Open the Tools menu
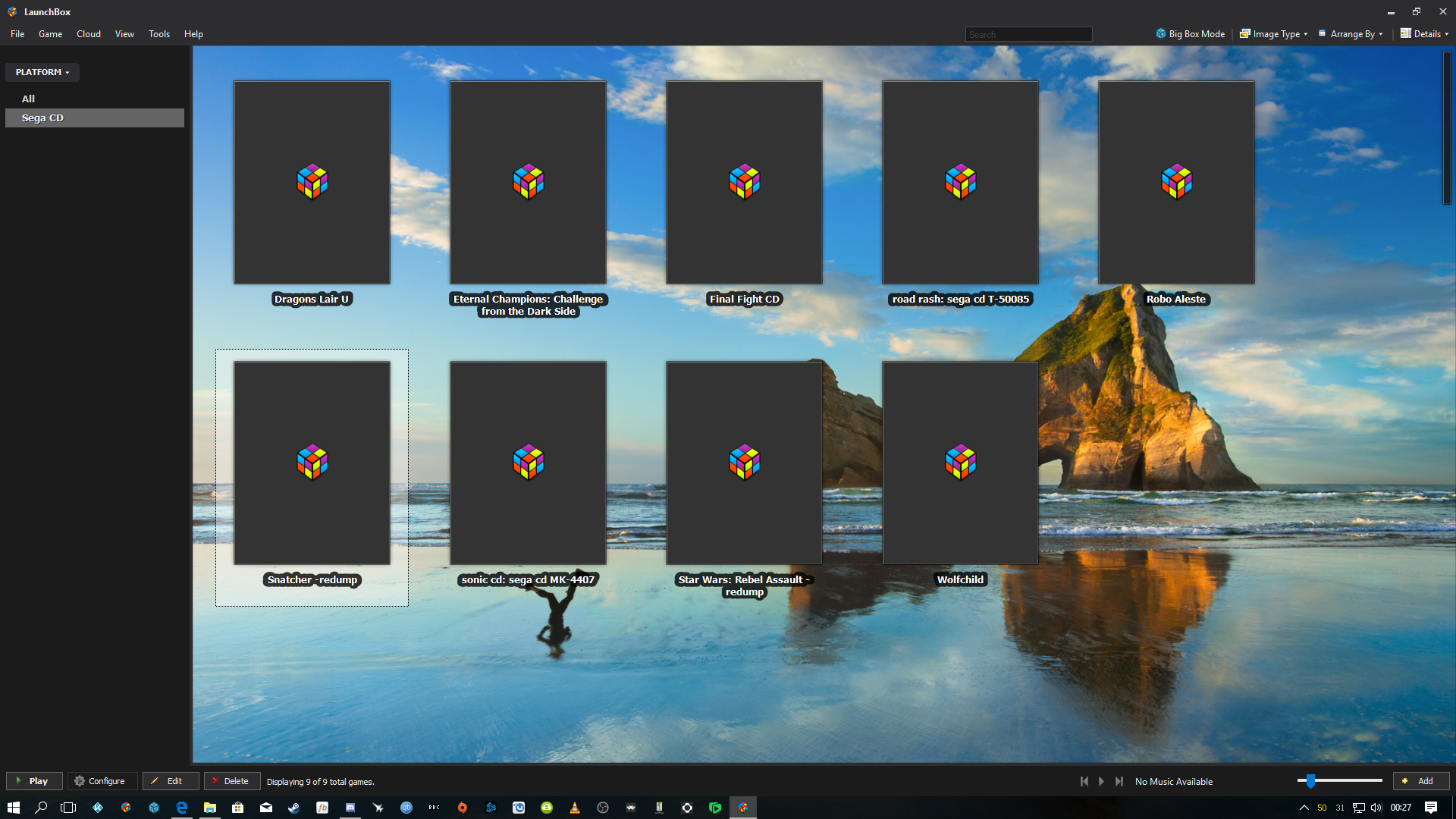The height and width of the screenshot is (819, 1456). 159,34
